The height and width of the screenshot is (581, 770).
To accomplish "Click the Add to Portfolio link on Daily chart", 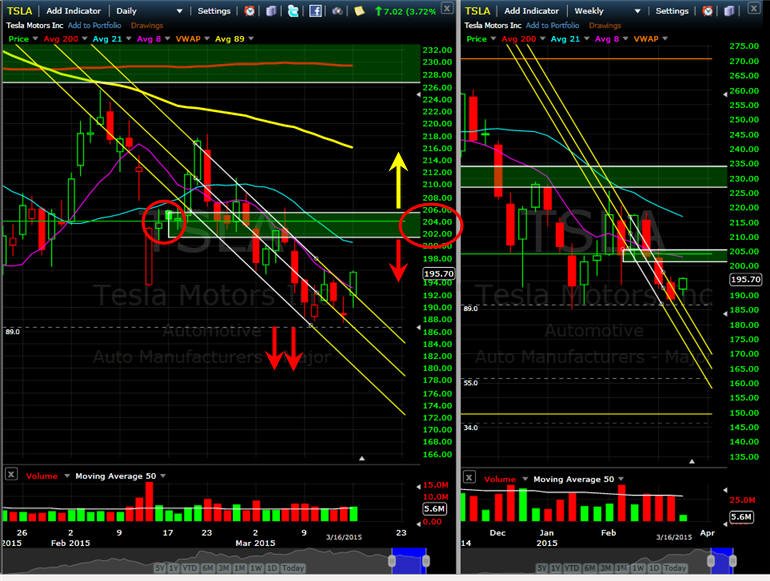I will click(x=94, y=25).
